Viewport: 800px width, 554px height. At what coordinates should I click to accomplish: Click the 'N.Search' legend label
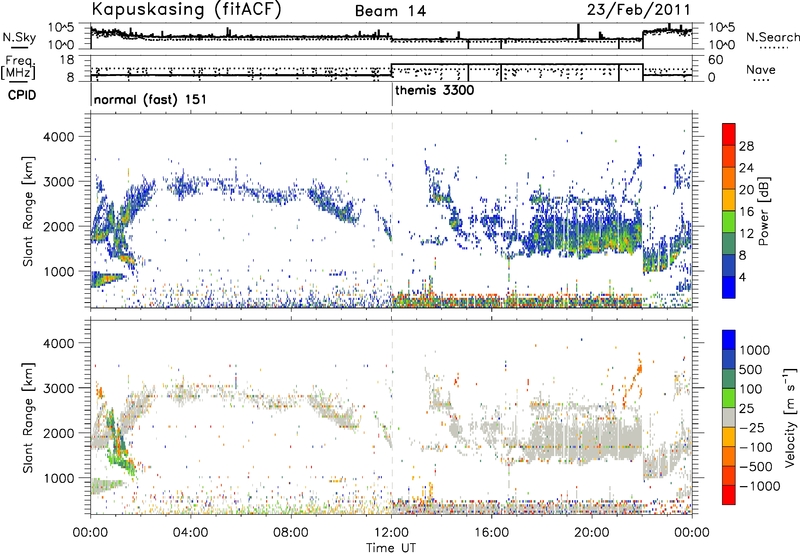tap(772, 37)
